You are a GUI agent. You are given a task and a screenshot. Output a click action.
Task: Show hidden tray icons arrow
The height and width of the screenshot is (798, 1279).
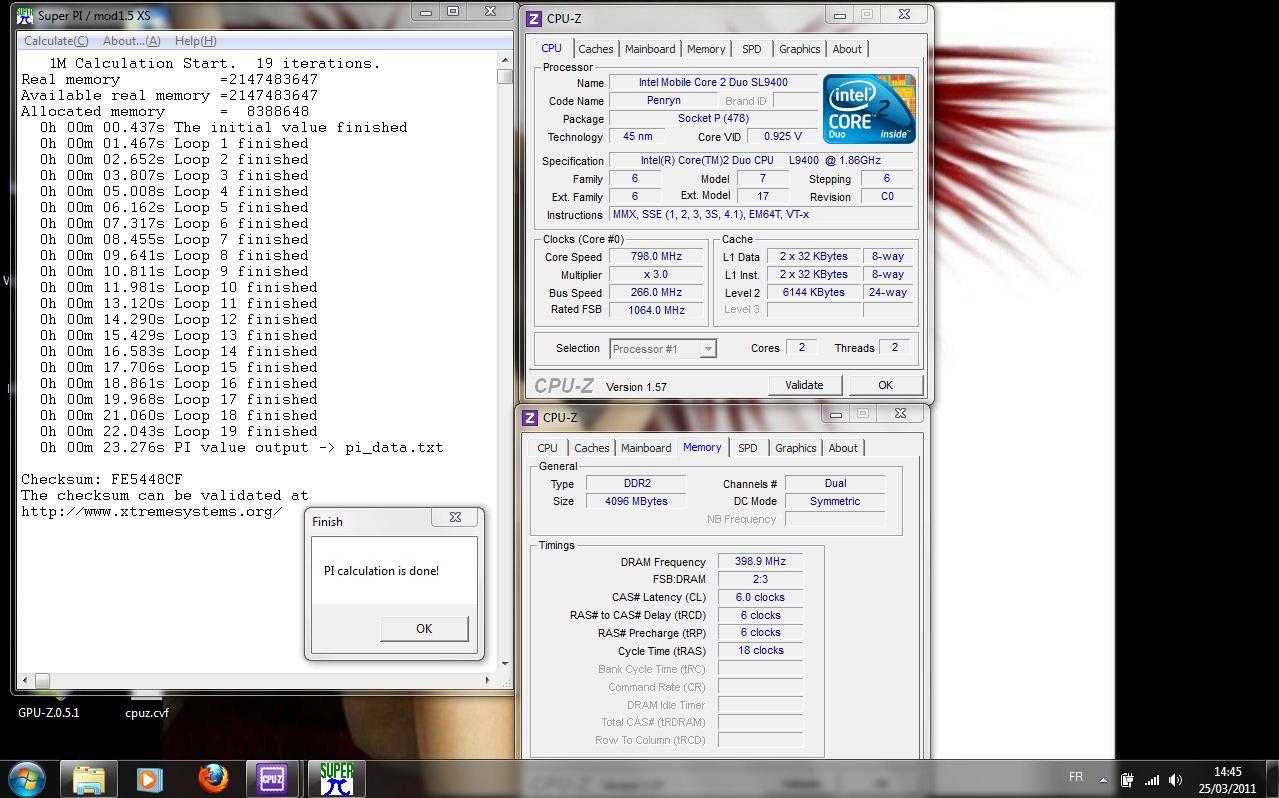[x=1104, y=779]
